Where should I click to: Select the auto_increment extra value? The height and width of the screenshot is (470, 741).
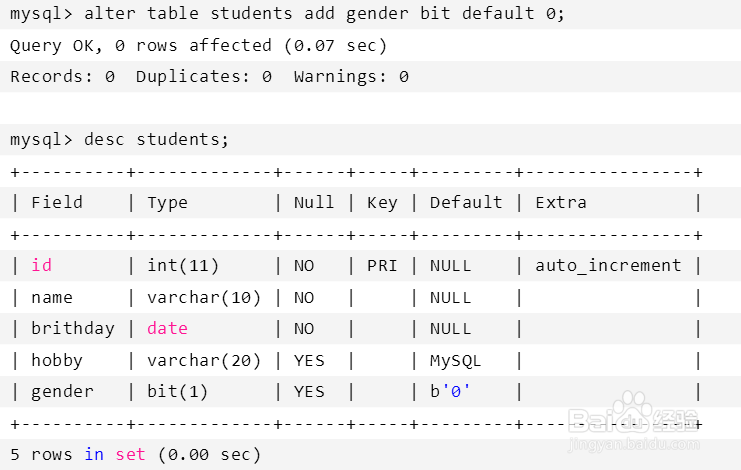pyautogui.click(x=608, y=266)
